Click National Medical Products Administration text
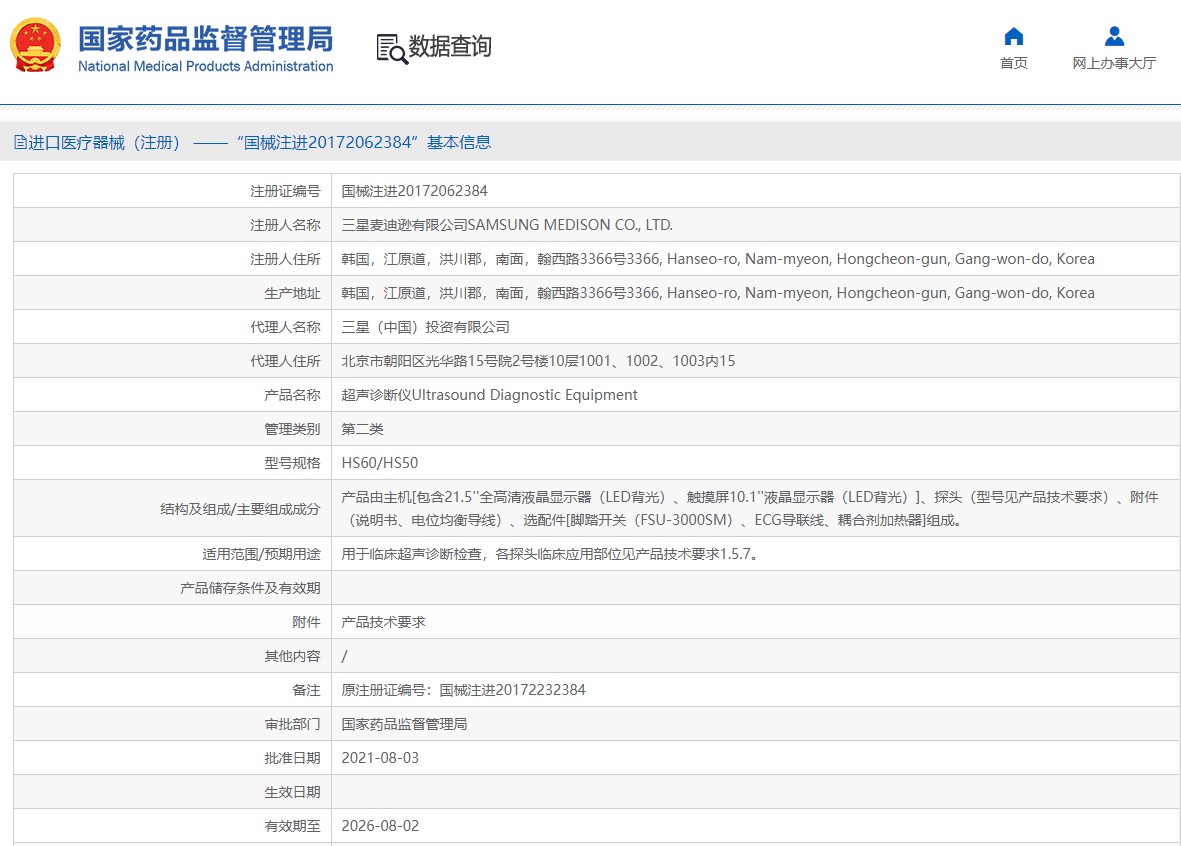The height and width of the screenshot is (846, 1181). 206,66
